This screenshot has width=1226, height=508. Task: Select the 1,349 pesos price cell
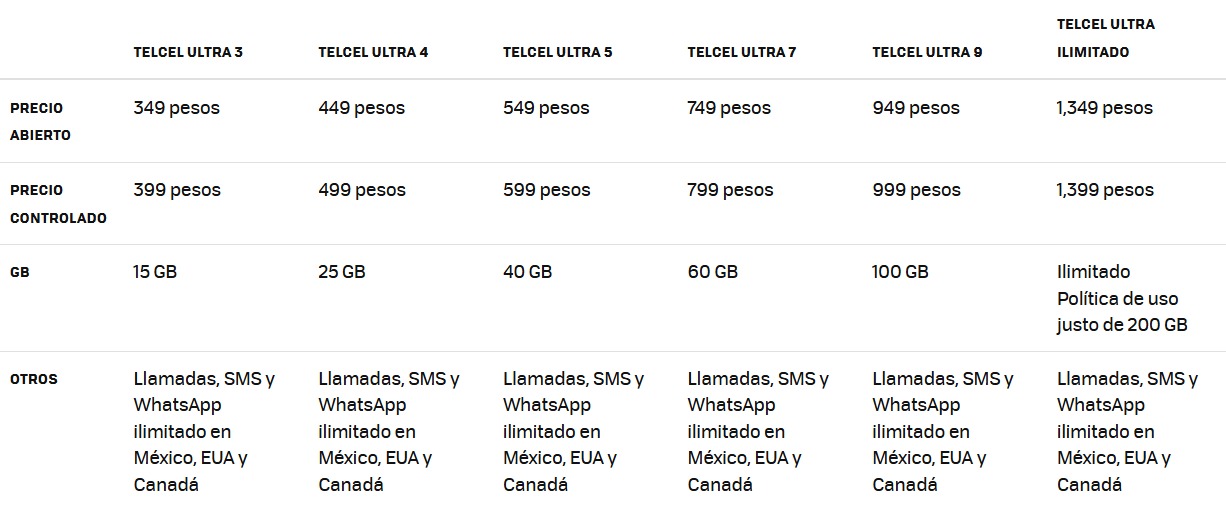[1104, 108]
